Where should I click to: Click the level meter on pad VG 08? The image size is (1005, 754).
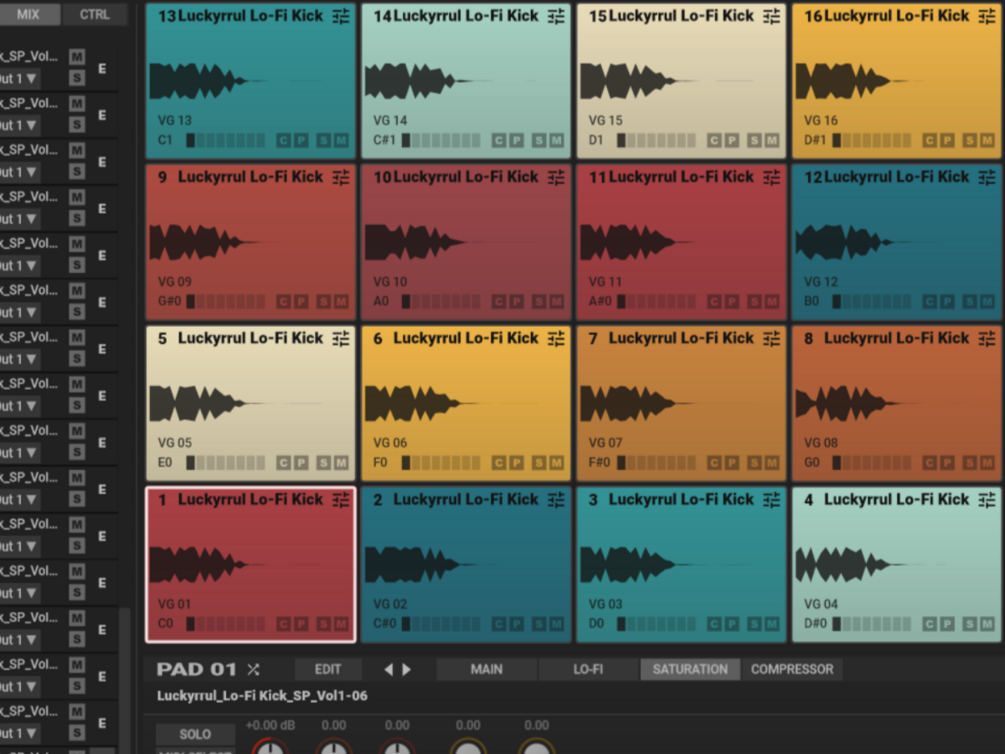point(872,462)
